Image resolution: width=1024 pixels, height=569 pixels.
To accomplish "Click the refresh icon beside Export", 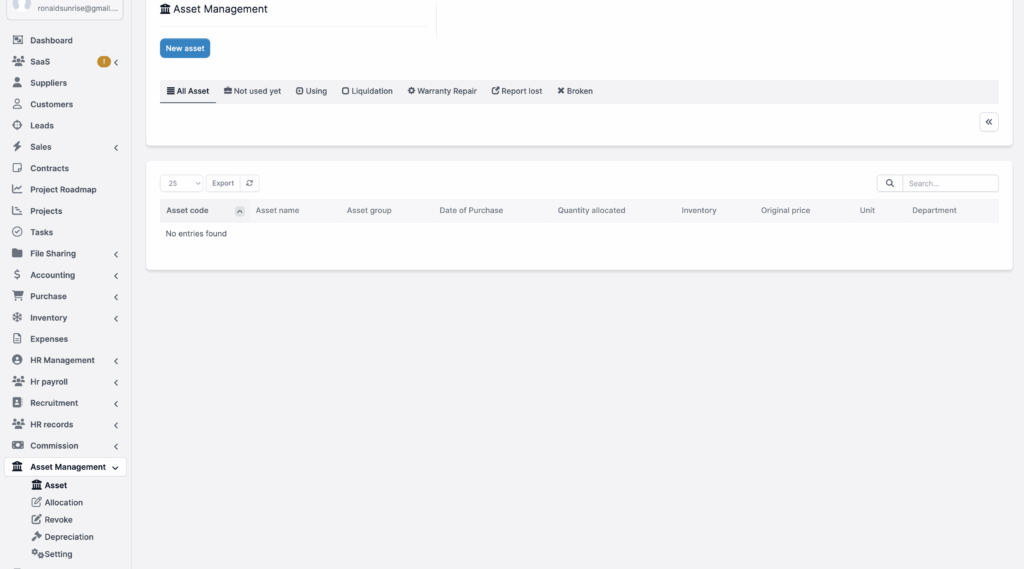I will 250,183.
